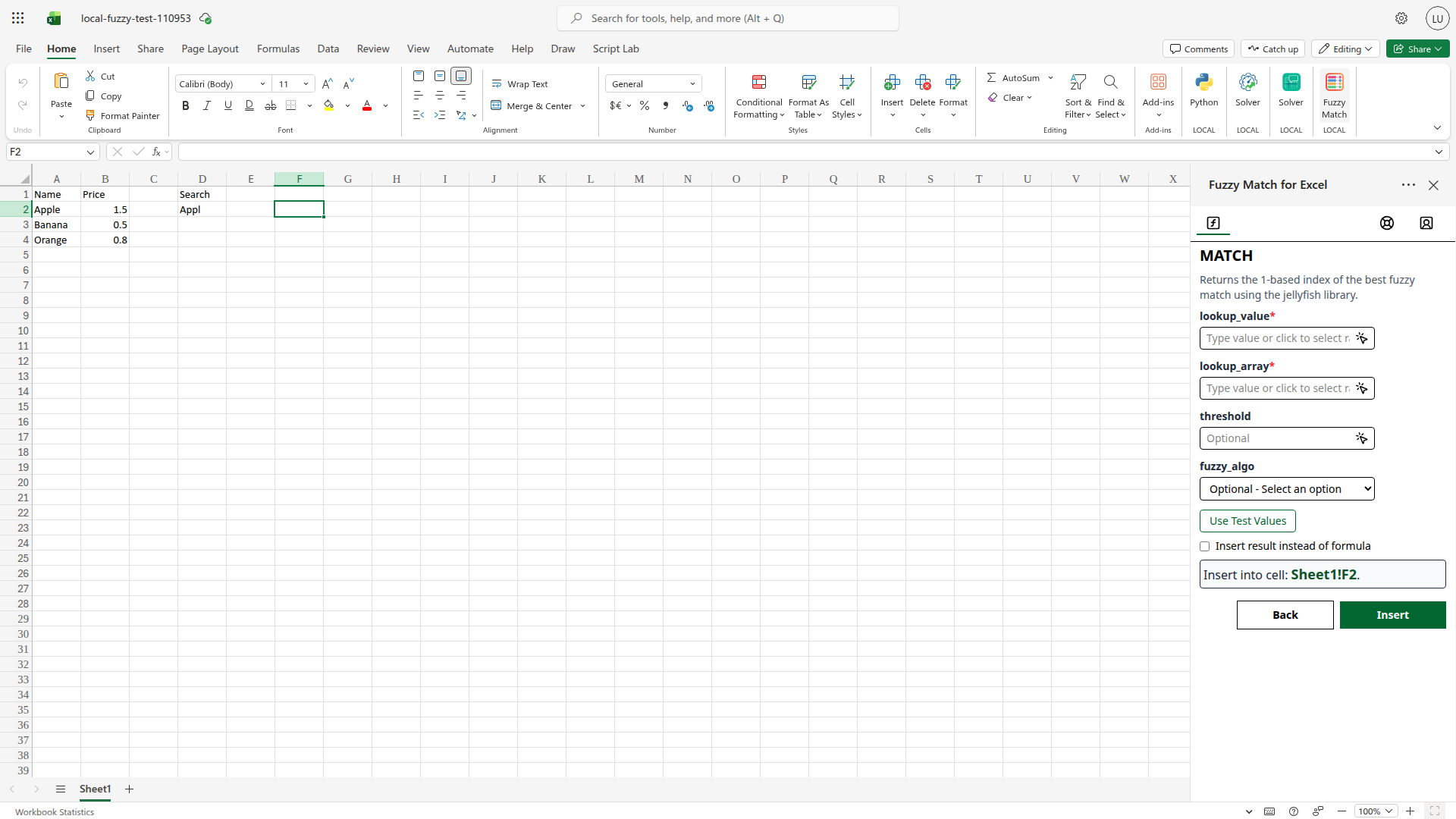Viewport: 1456px width, 819px height.
Task: Increase font size
Action: (x=327, y=83)
